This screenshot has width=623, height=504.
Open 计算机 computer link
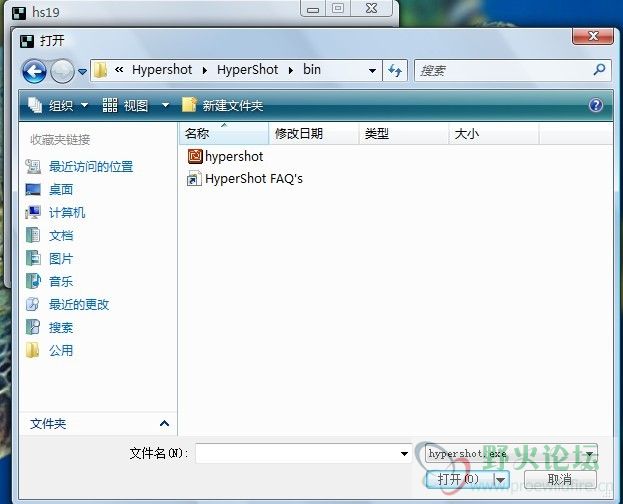[x=67, y=213]
